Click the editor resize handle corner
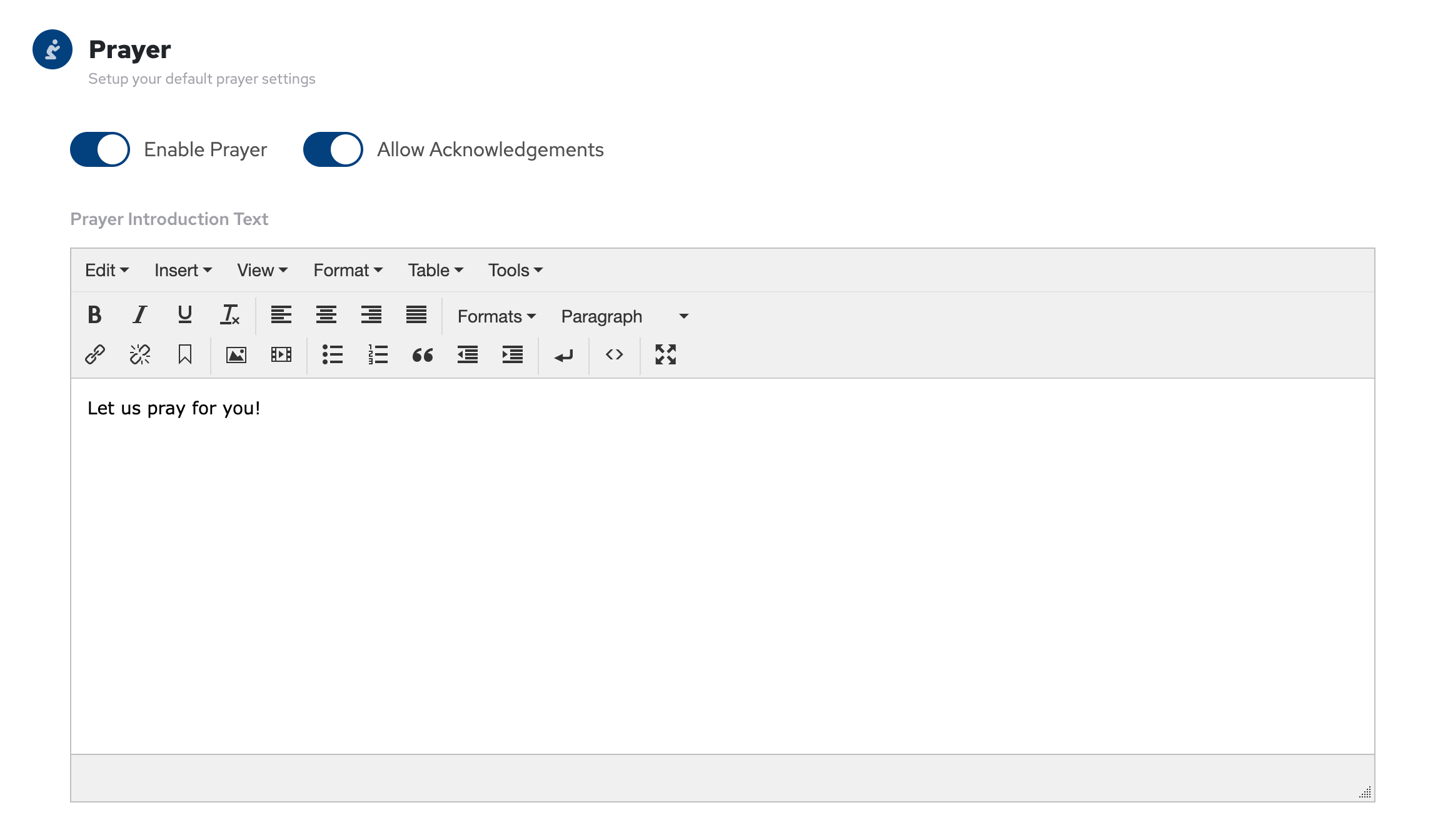Viewport: 1438px width, 840px height. click(x=1365, y=792)
